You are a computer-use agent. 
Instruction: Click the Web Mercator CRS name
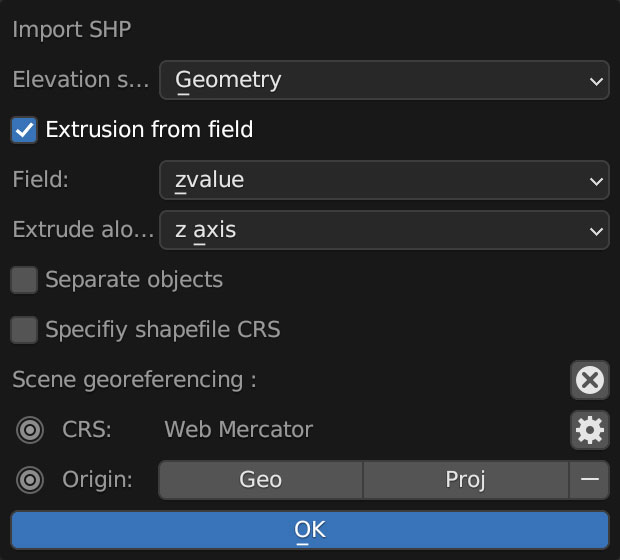click(x=238, y=430)
